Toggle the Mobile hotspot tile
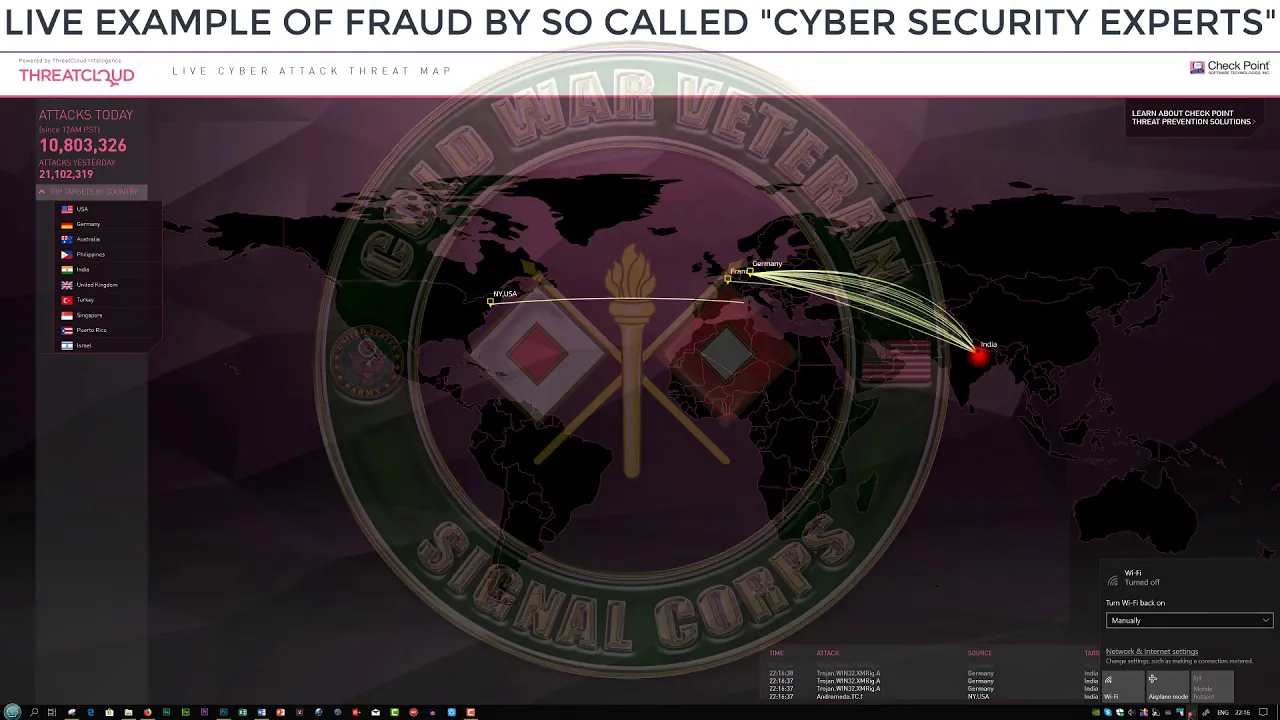 point(1211,686)
